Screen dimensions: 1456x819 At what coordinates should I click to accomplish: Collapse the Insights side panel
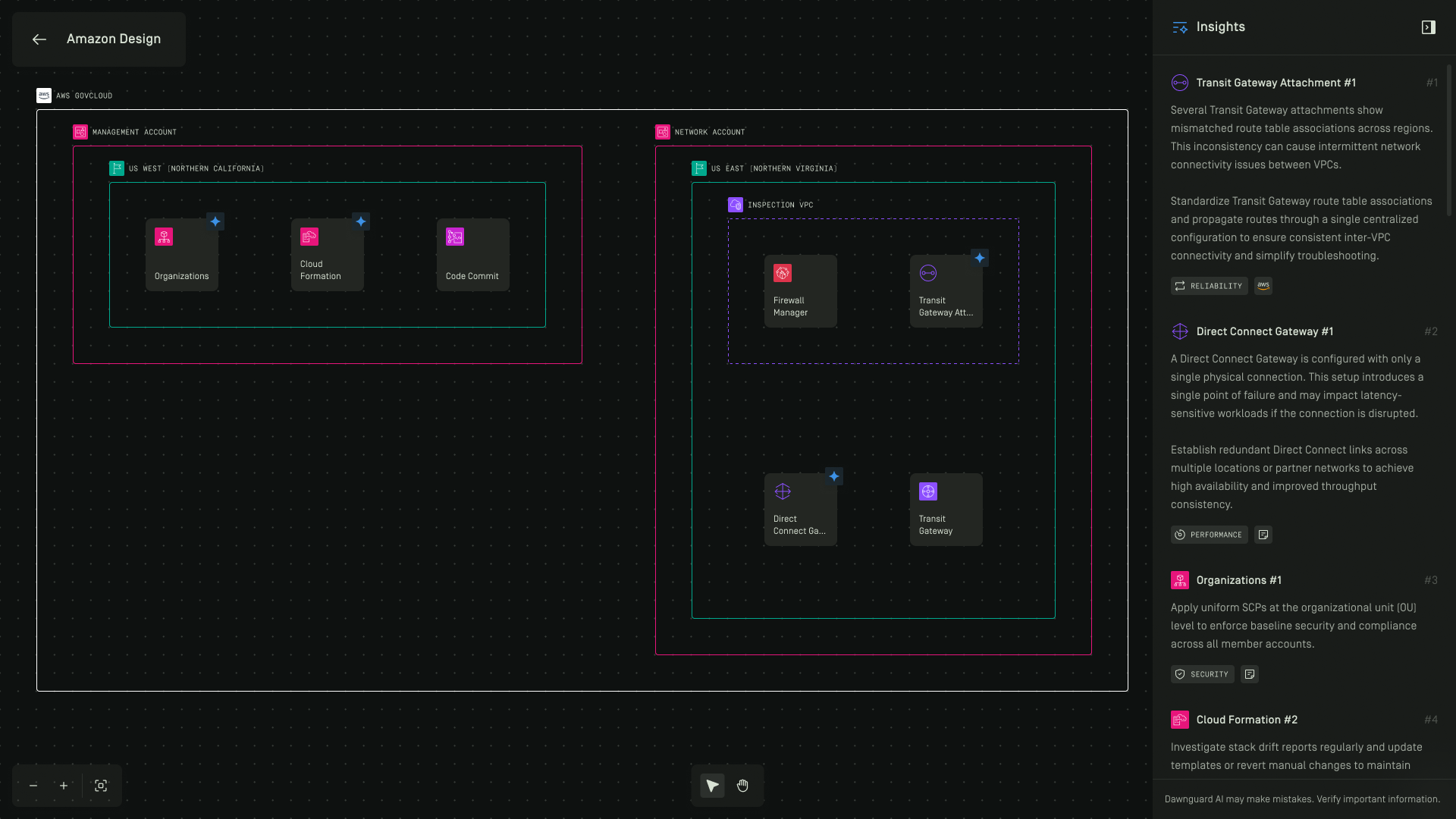pos(1428,27)
